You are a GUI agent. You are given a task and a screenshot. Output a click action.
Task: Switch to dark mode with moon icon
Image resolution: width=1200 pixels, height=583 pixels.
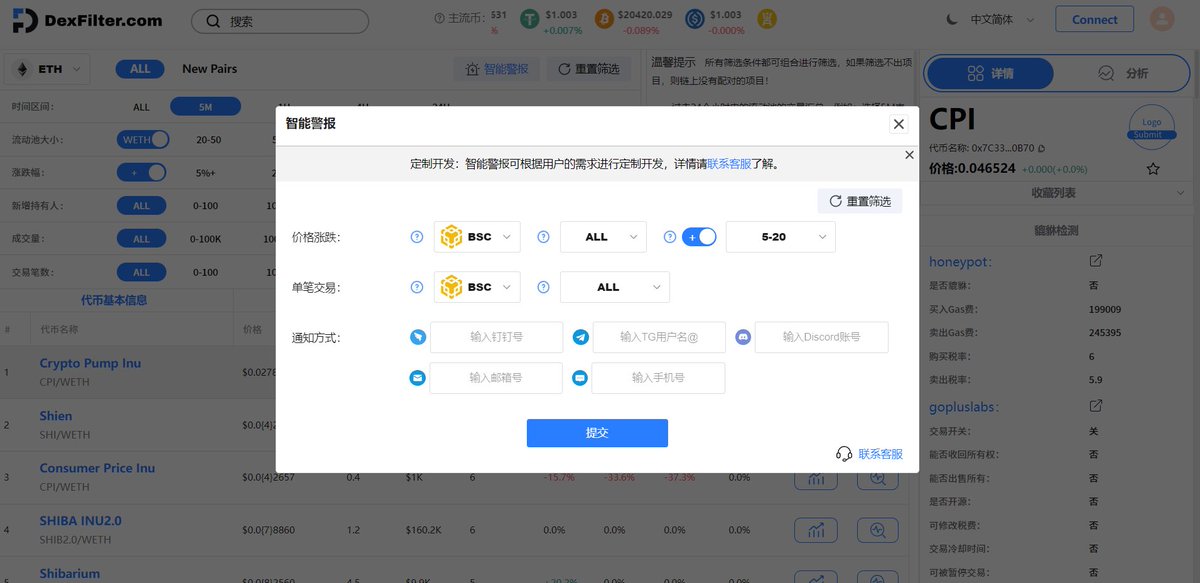[x=950, y=18]
